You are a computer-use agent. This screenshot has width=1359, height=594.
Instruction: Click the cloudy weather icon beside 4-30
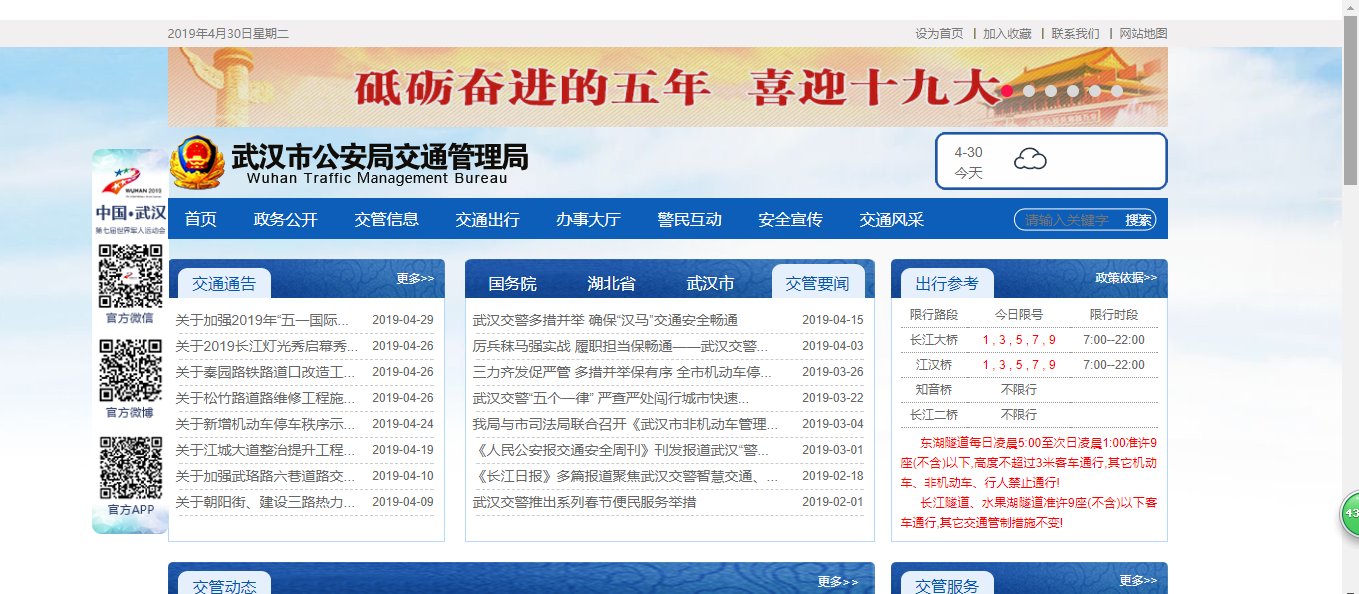tap(1032, 158)
